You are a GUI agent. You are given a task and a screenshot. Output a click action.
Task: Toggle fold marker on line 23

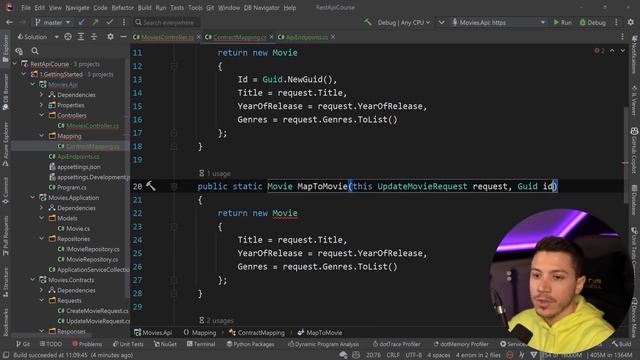point(174,227)
